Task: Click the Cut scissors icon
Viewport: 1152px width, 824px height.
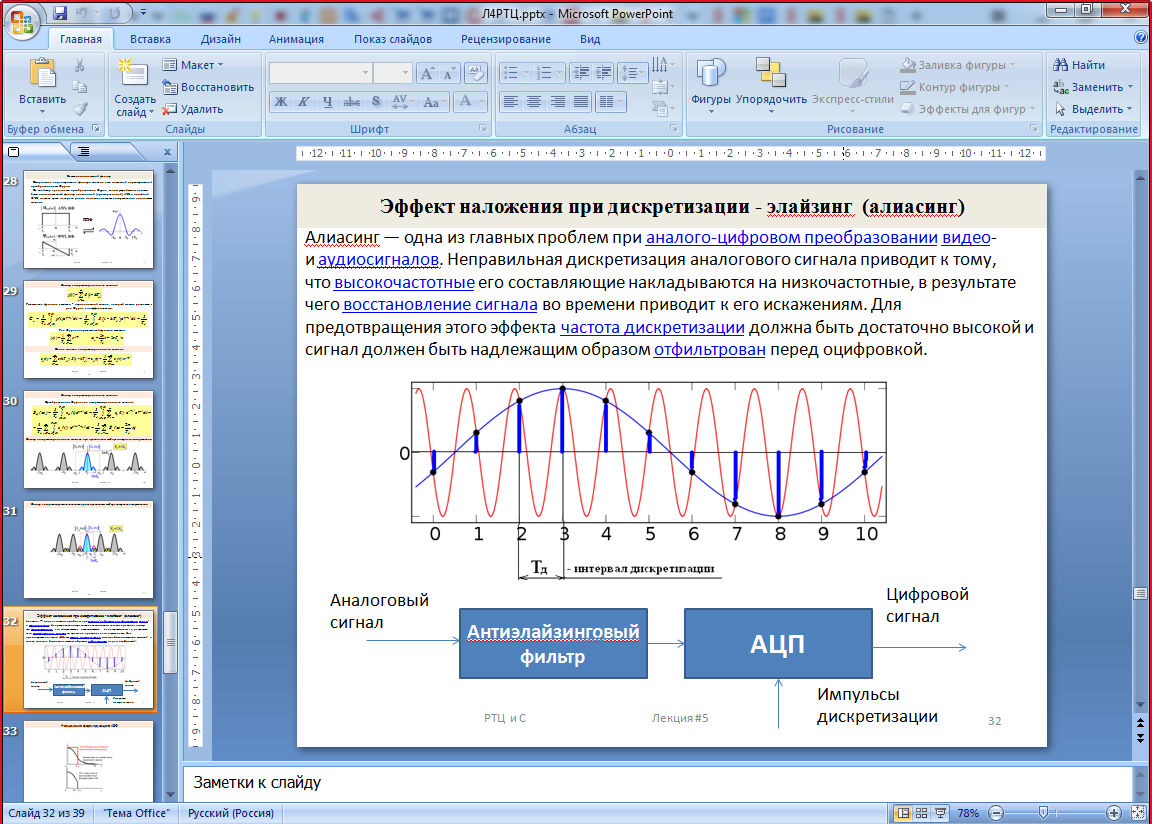Action: (80, 65)
